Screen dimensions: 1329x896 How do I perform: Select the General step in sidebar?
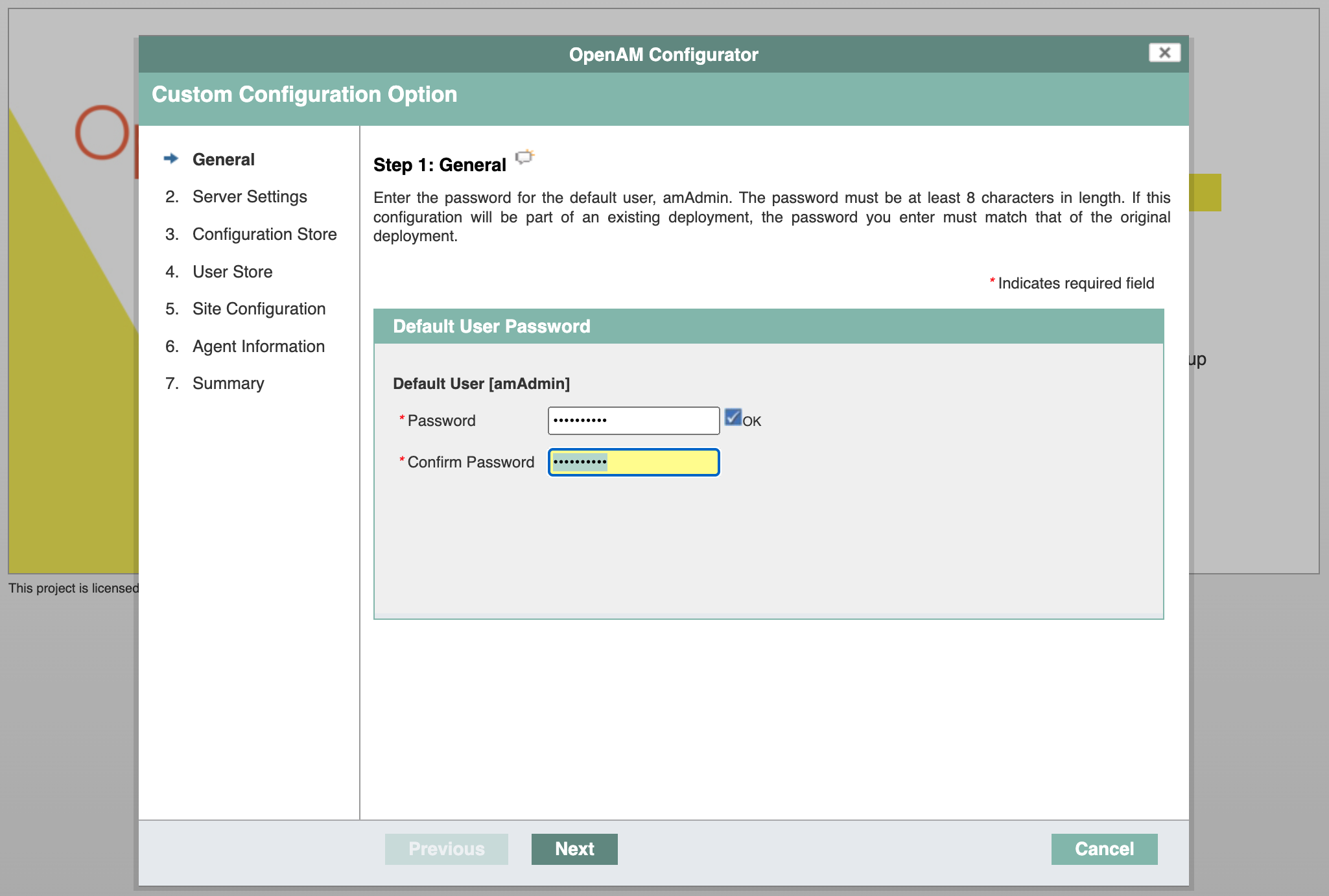(x=224, y=159)
